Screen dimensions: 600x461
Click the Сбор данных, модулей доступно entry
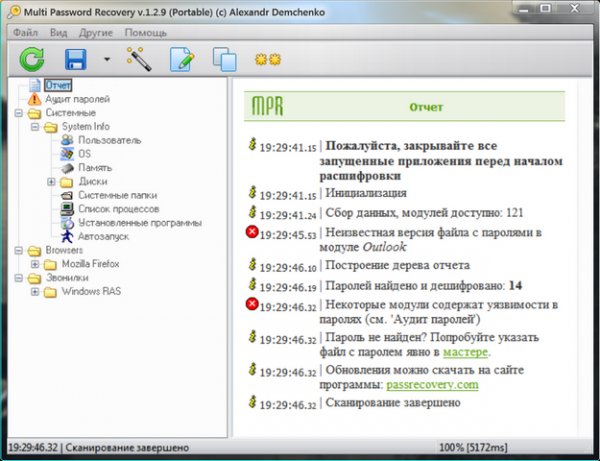(x=424, y=213)
